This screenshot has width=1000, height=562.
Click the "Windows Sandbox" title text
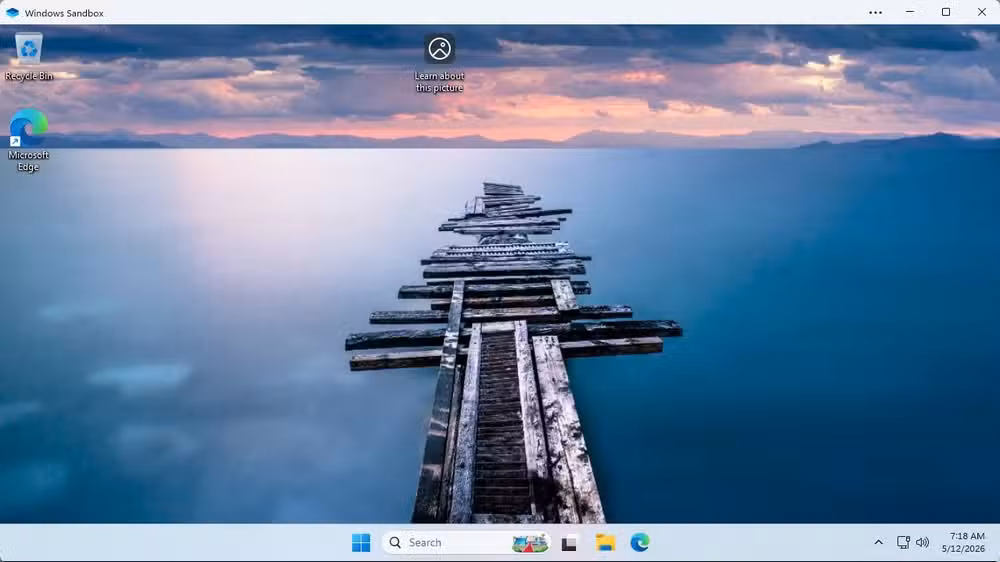click(64, 13)
